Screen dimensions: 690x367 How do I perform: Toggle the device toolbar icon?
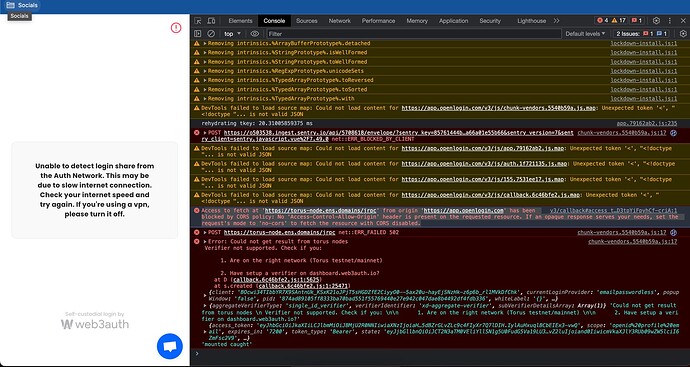pos(211,21)
